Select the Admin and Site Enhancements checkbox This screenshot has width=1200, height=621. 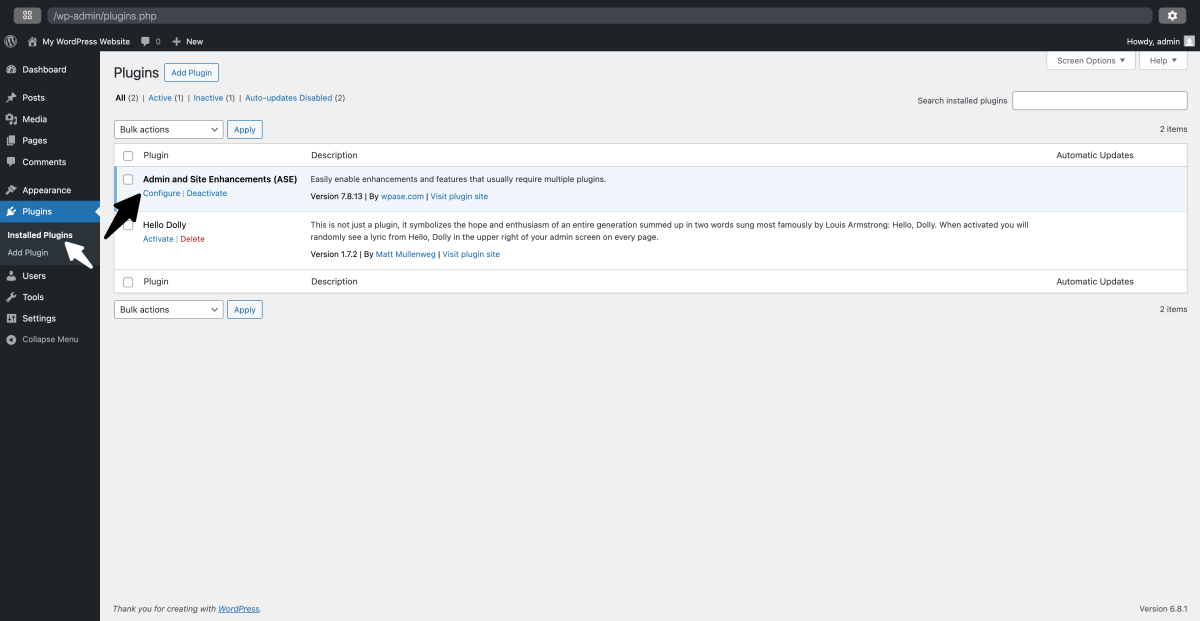128,179
